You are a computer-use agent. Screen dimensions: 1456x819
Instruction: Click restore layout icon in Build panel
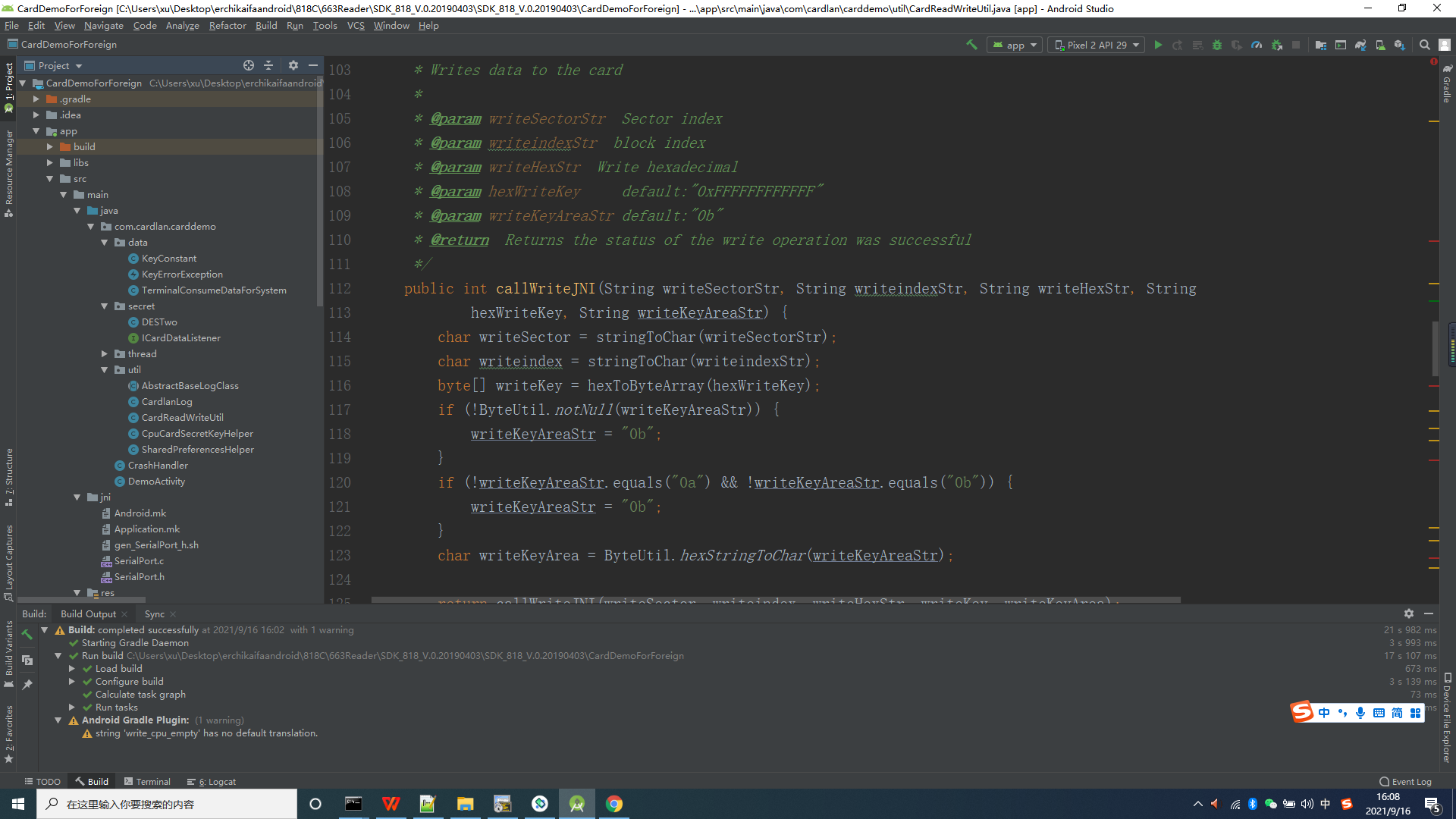pos(27,660)
